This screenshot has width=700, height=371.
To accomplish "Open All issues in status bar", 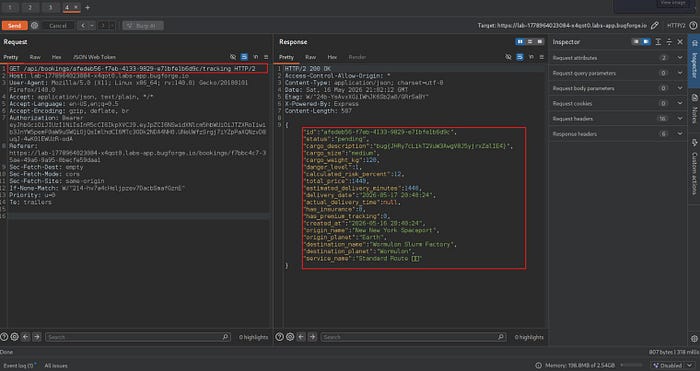I will 56,366.
